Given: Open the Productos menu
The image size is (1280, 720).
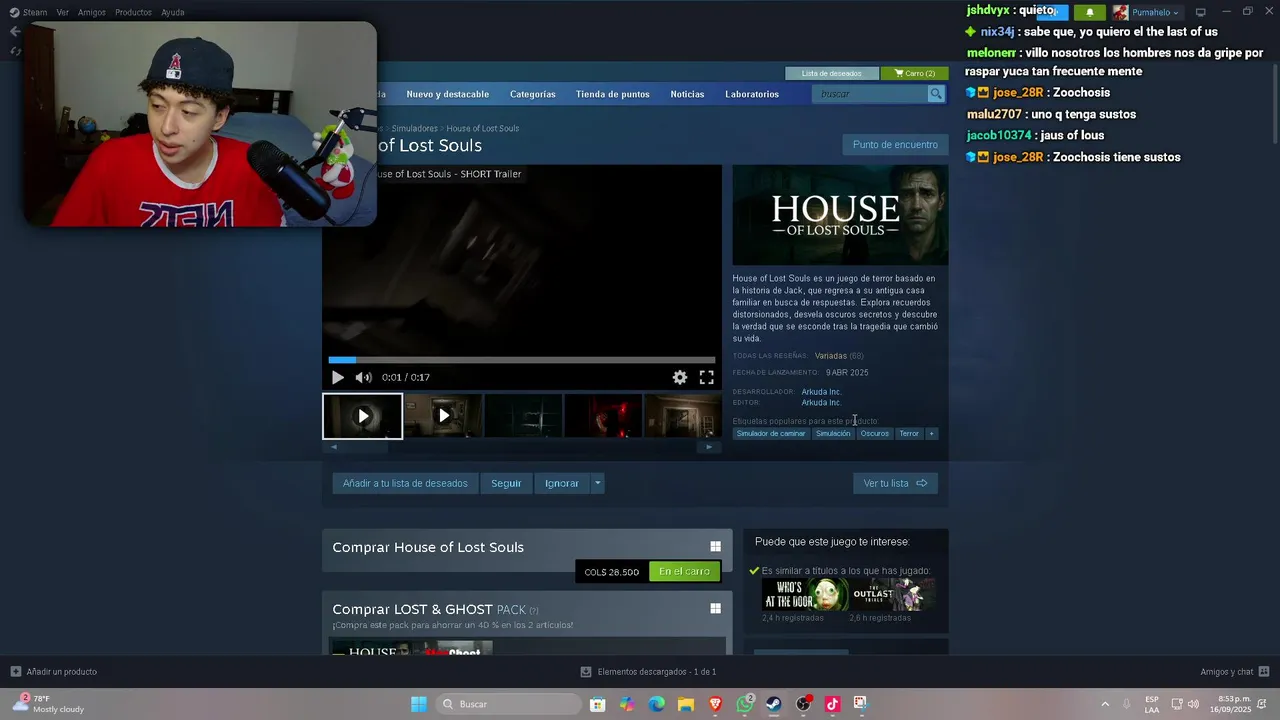Looking at the screenshot, I should (x=133, y=13).
